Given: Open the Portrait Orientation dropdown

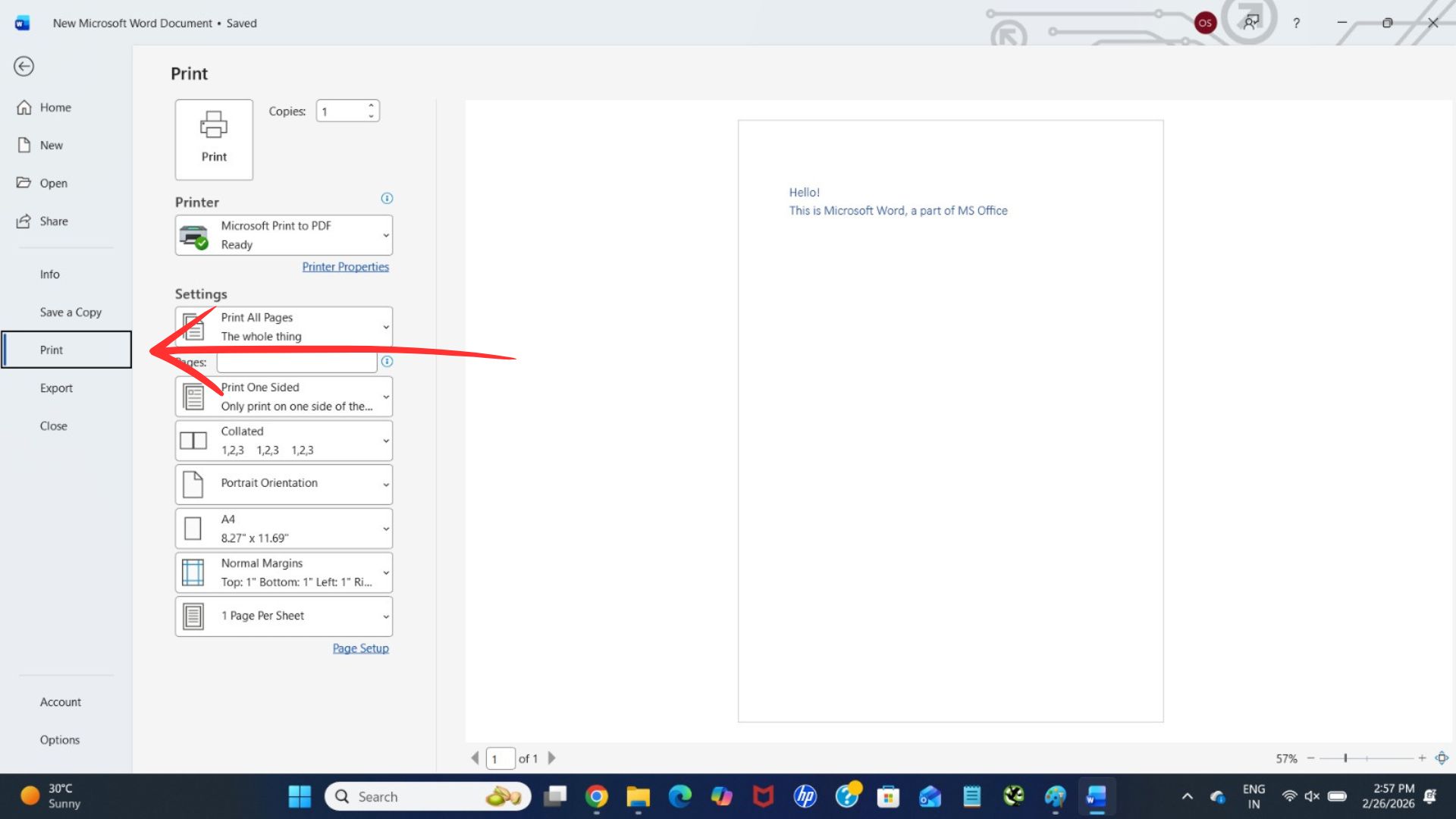Looking at the screenshot, I should click(284, 484).
